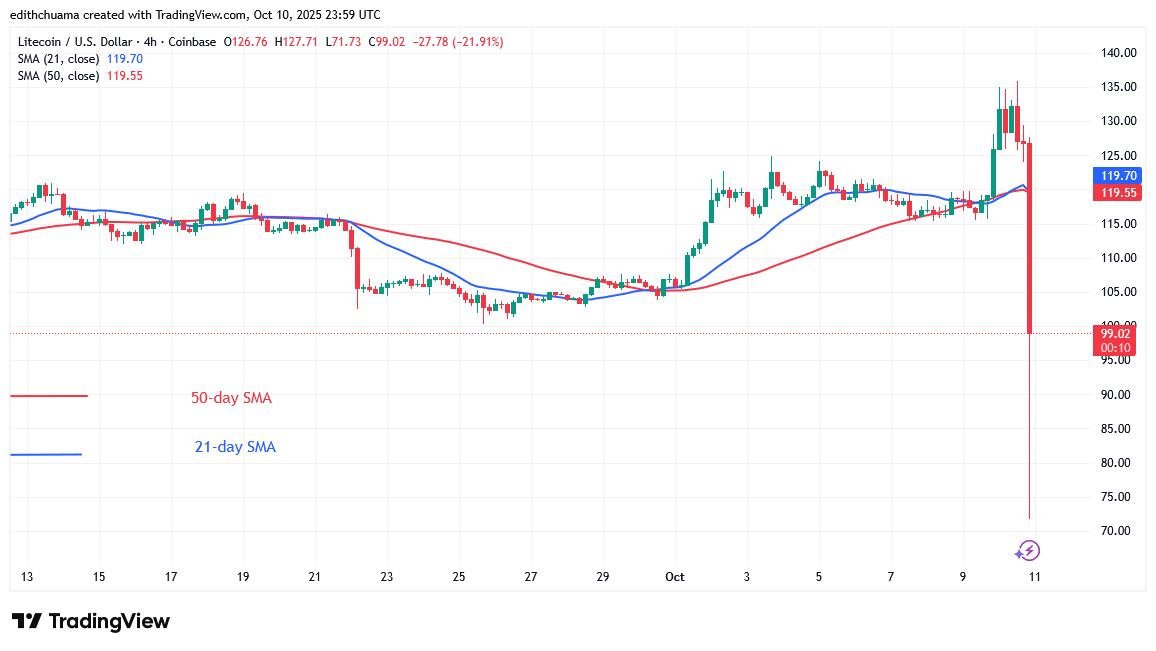Select the SMA (50, close) indicator legend

59,76
